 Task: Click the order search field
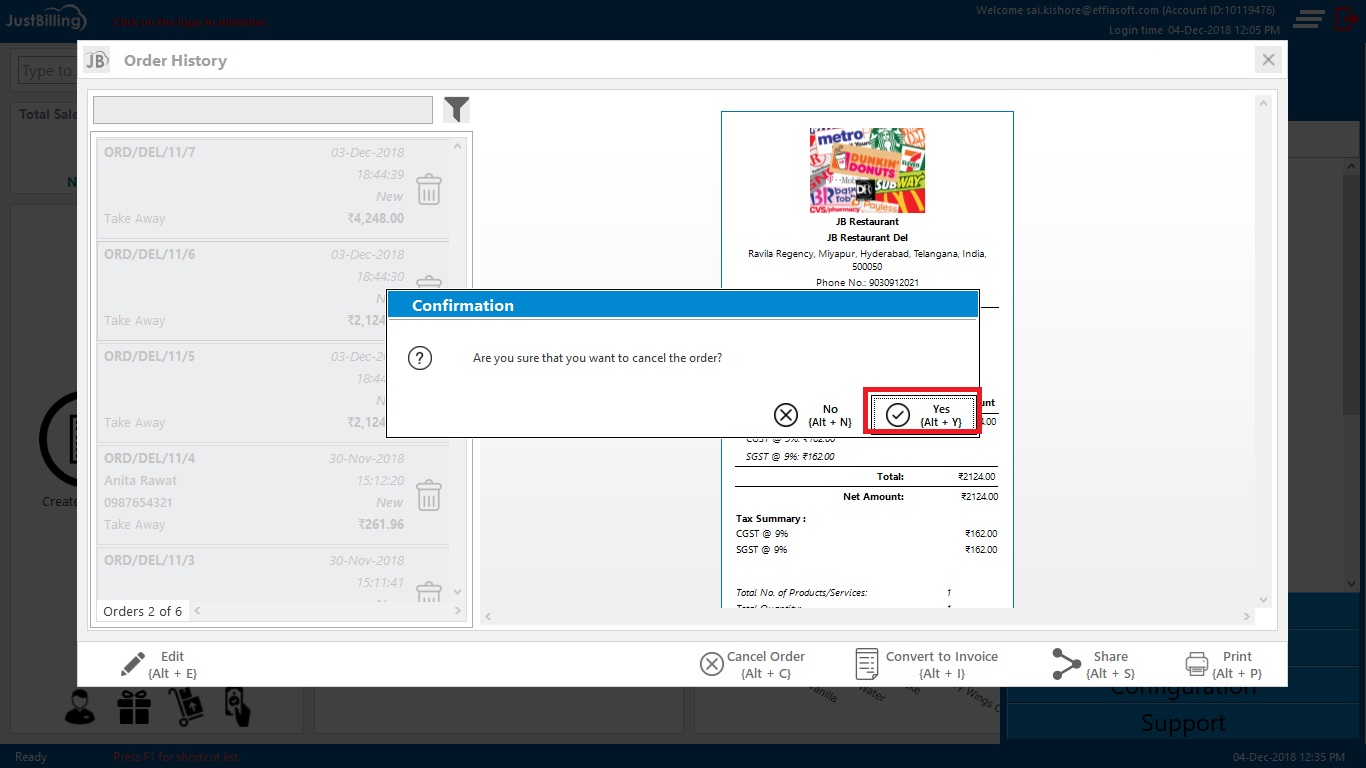point(263,110)
